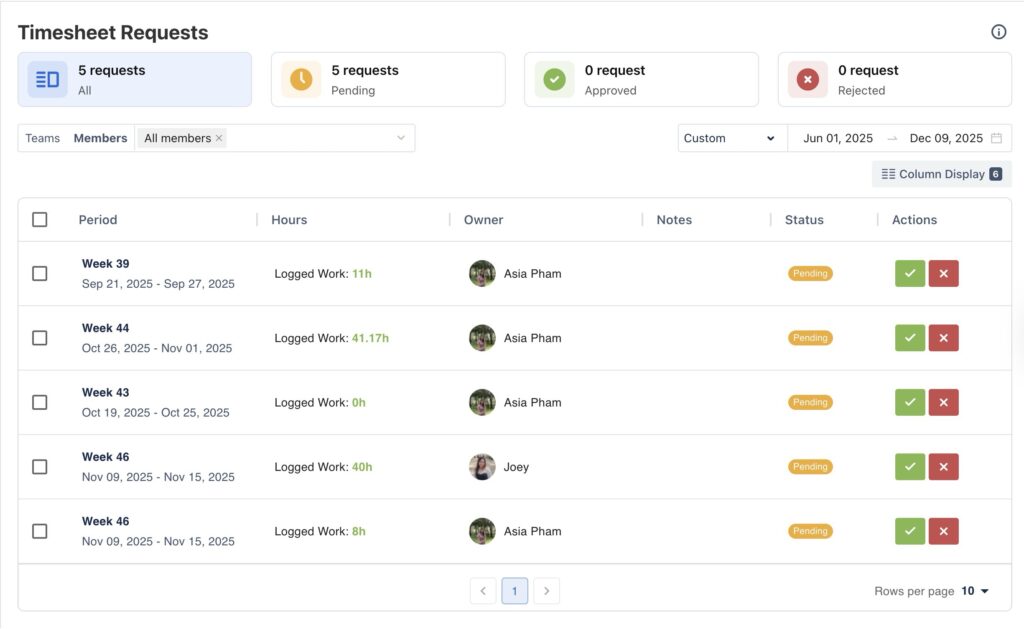This screenshot has width=1024, height=629.
Task: Go to the next page of requests
Action: click(546, 590)
